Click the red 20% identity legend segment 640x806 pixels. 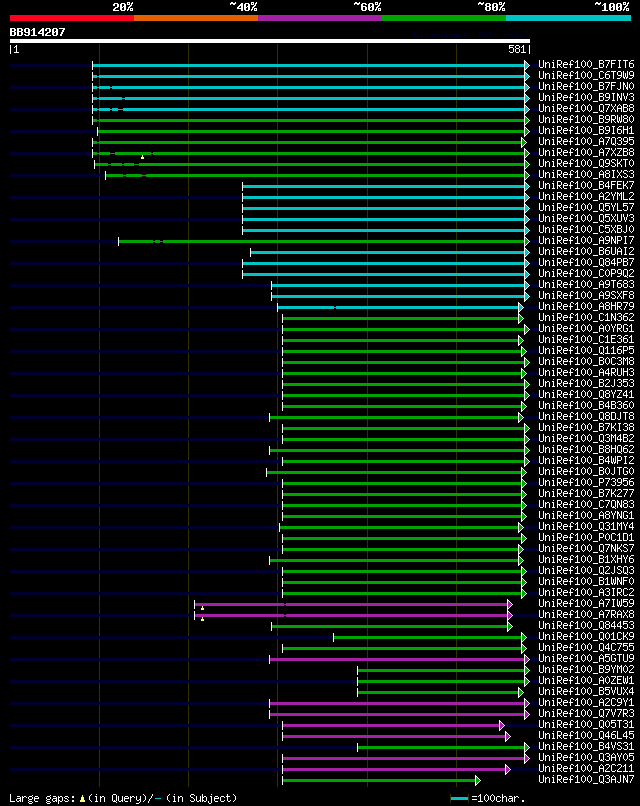71,18
